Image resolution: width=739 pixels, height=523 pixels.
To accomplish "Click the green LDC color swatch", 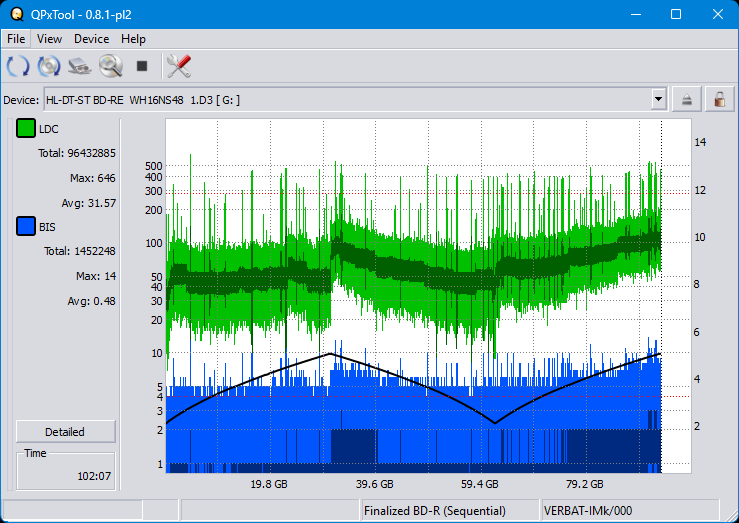I will (x=26, y=129).
